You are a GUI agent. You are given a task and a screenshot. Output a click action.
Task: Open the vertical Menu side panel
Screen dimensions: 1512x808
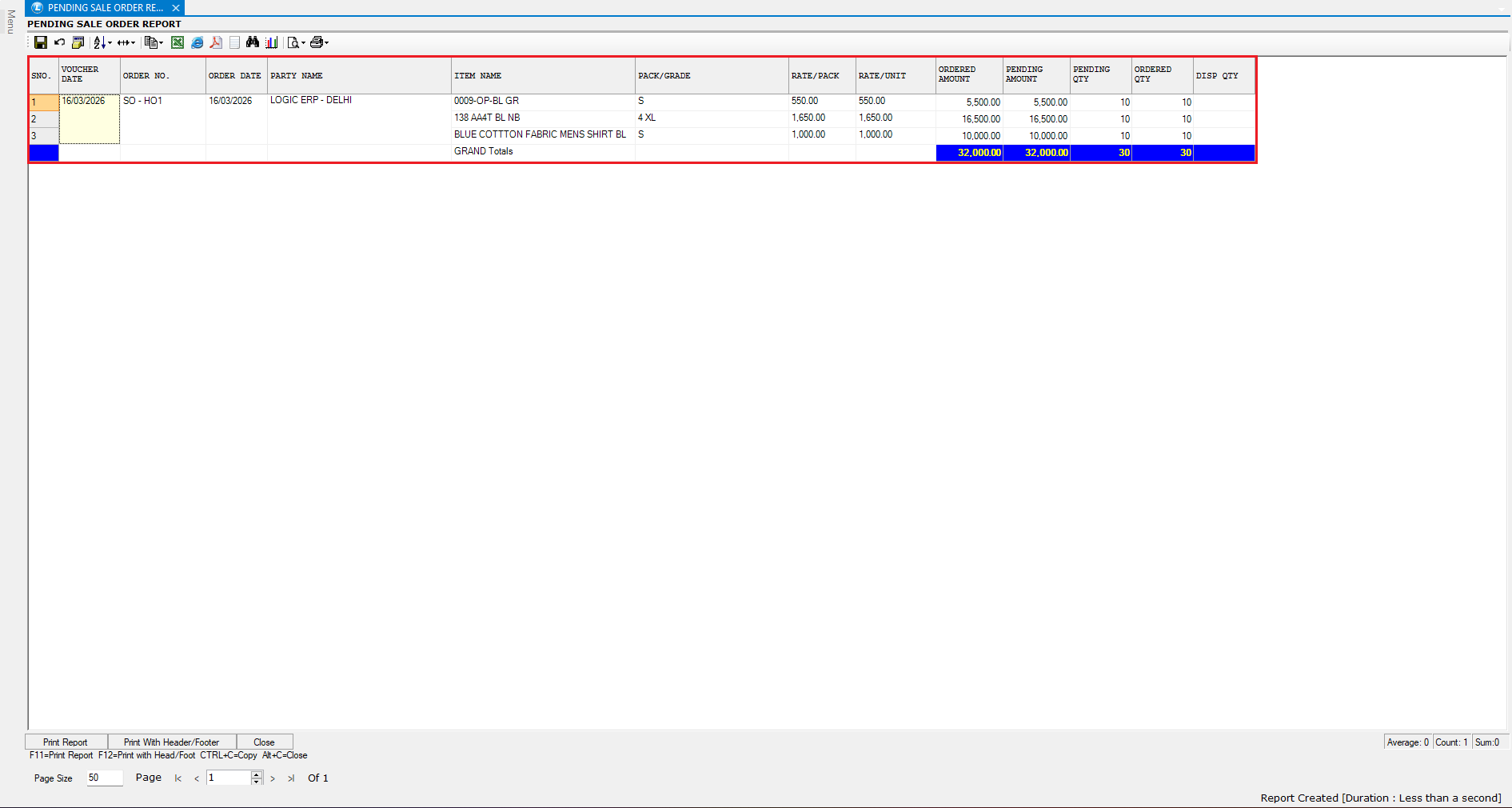pyautogui.click(x=10, y=22)
